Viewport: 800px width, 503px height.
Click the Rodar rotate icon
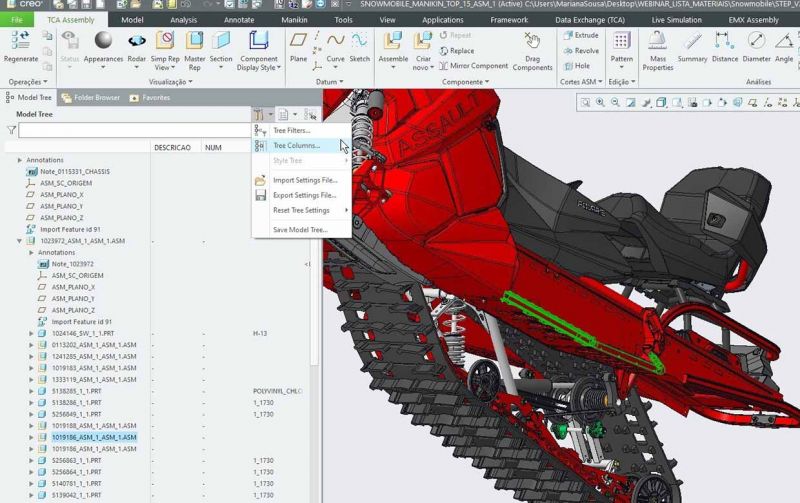pos(136,41)
